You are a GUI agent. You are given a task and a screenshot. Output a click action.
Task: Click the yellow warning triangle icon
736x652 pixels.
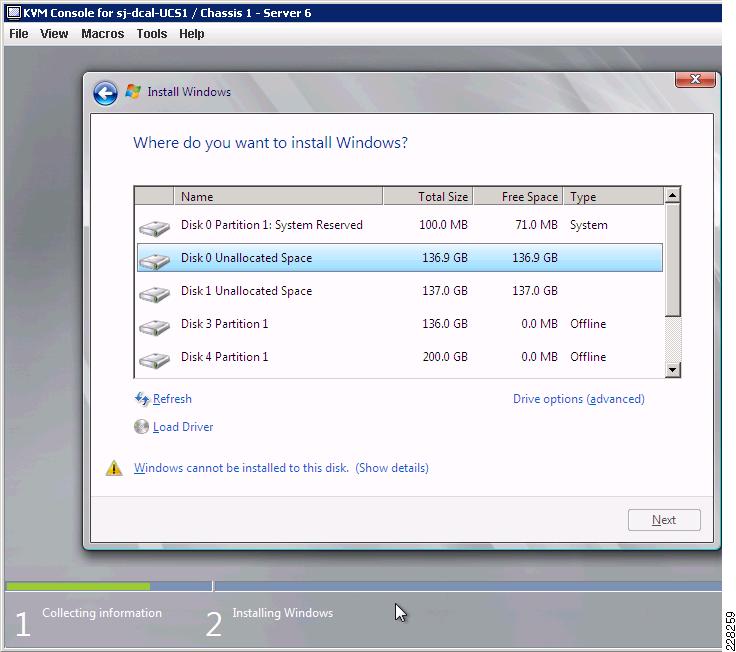[x=114, y=468]
